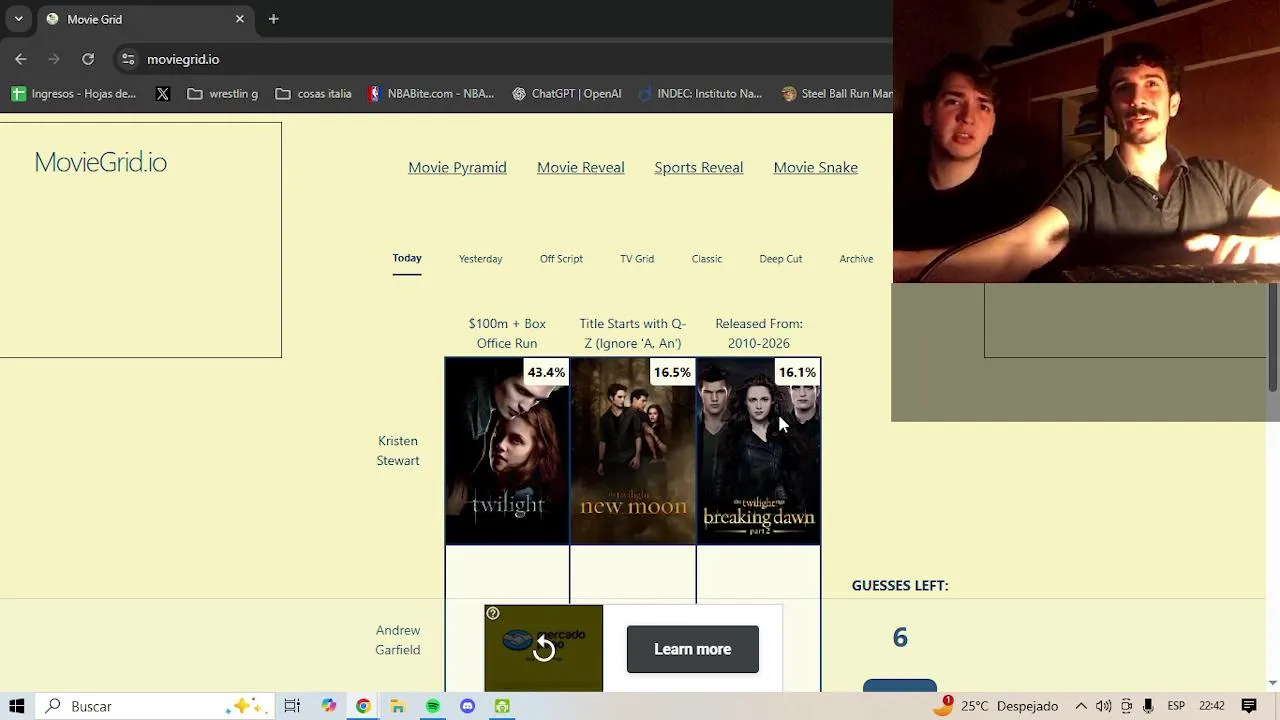Viewport: 1280px width, 720px height.
Task: Click the New Moon poster cell
Action: 633,451
